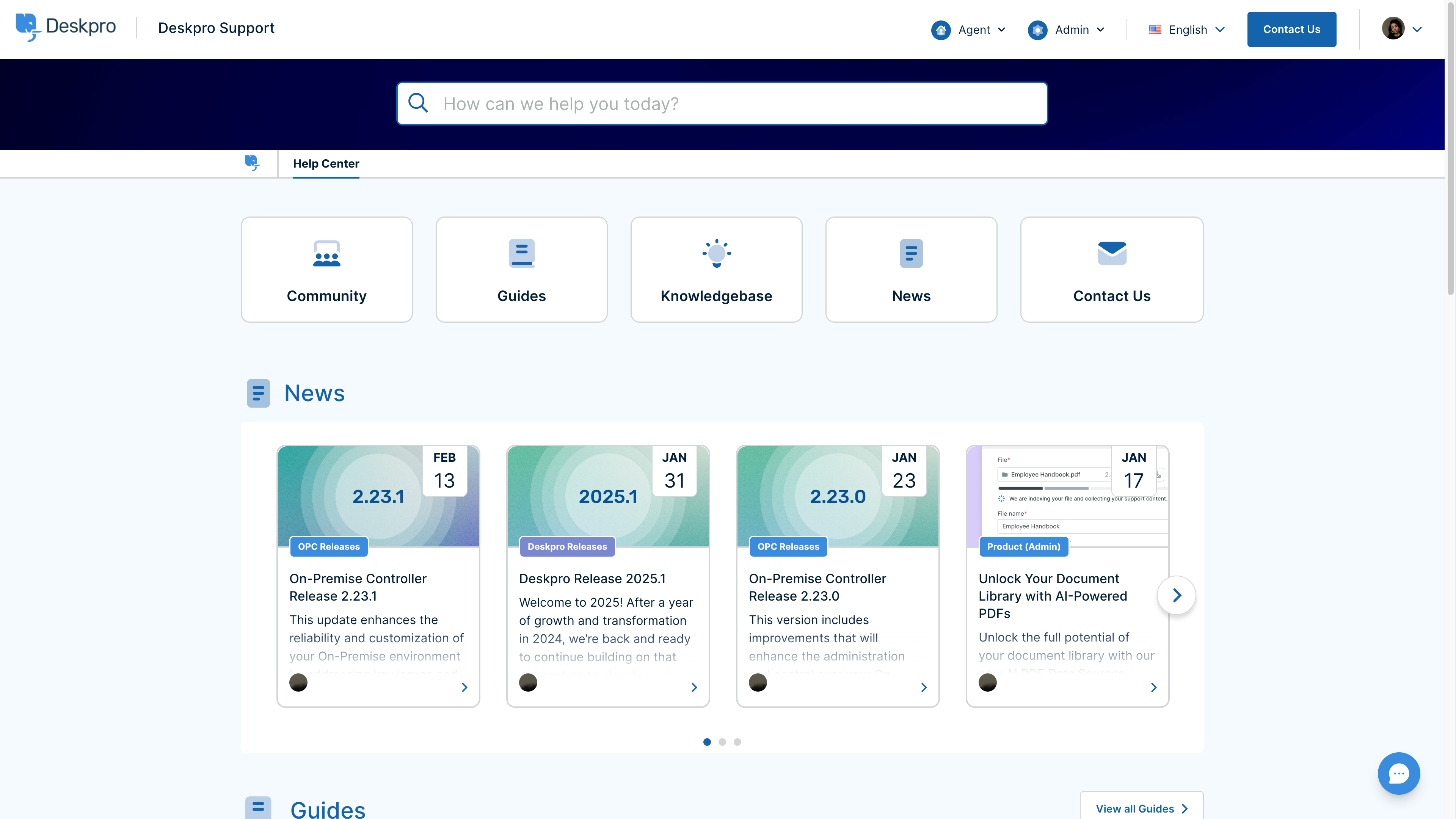Advance news carousel with next arrow
Screen dimensions: 1456x819
click(1176, 595)
